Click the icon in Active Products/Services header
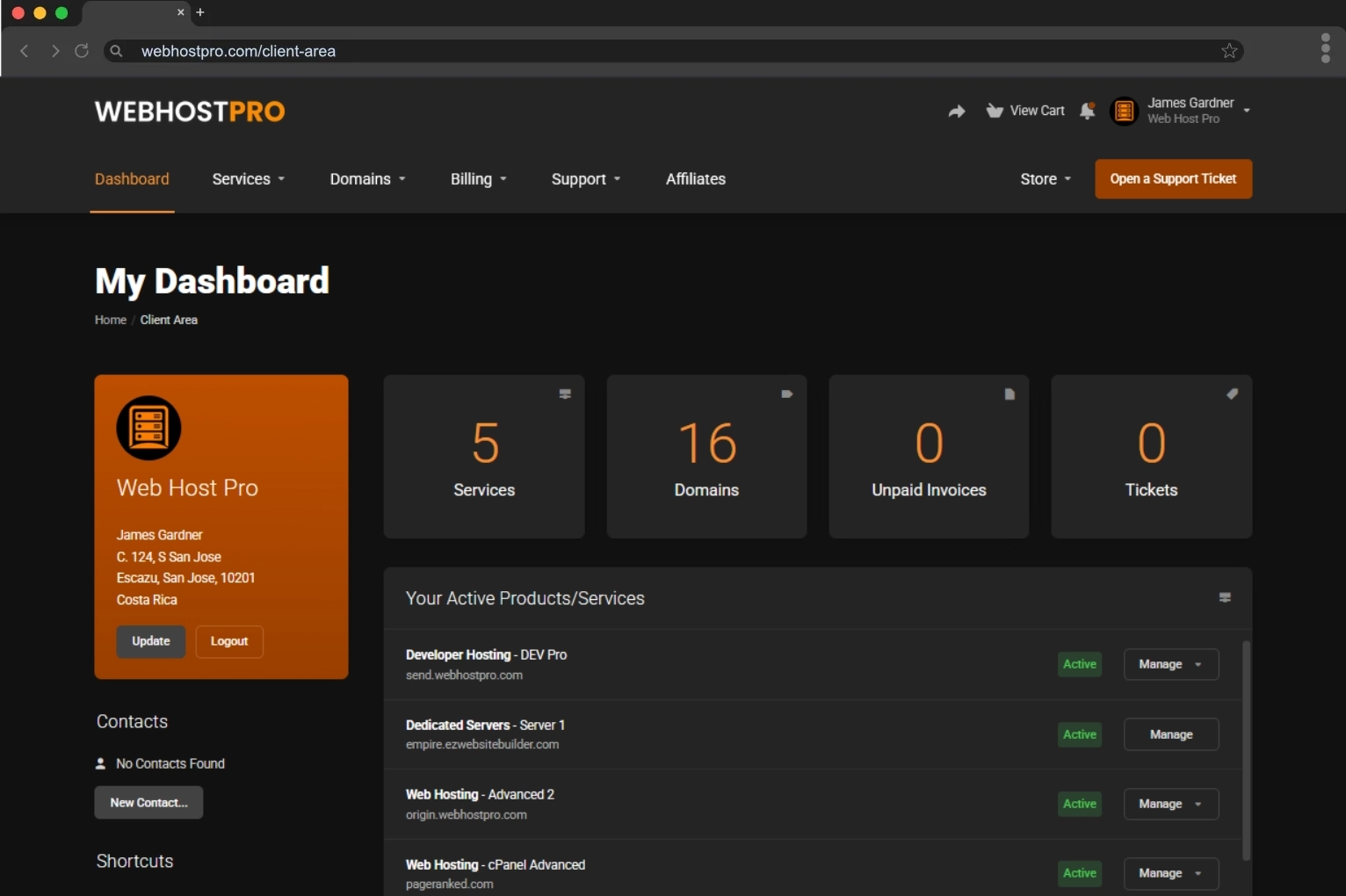This screenshot has width=1346, height=896. [1225, 597]
